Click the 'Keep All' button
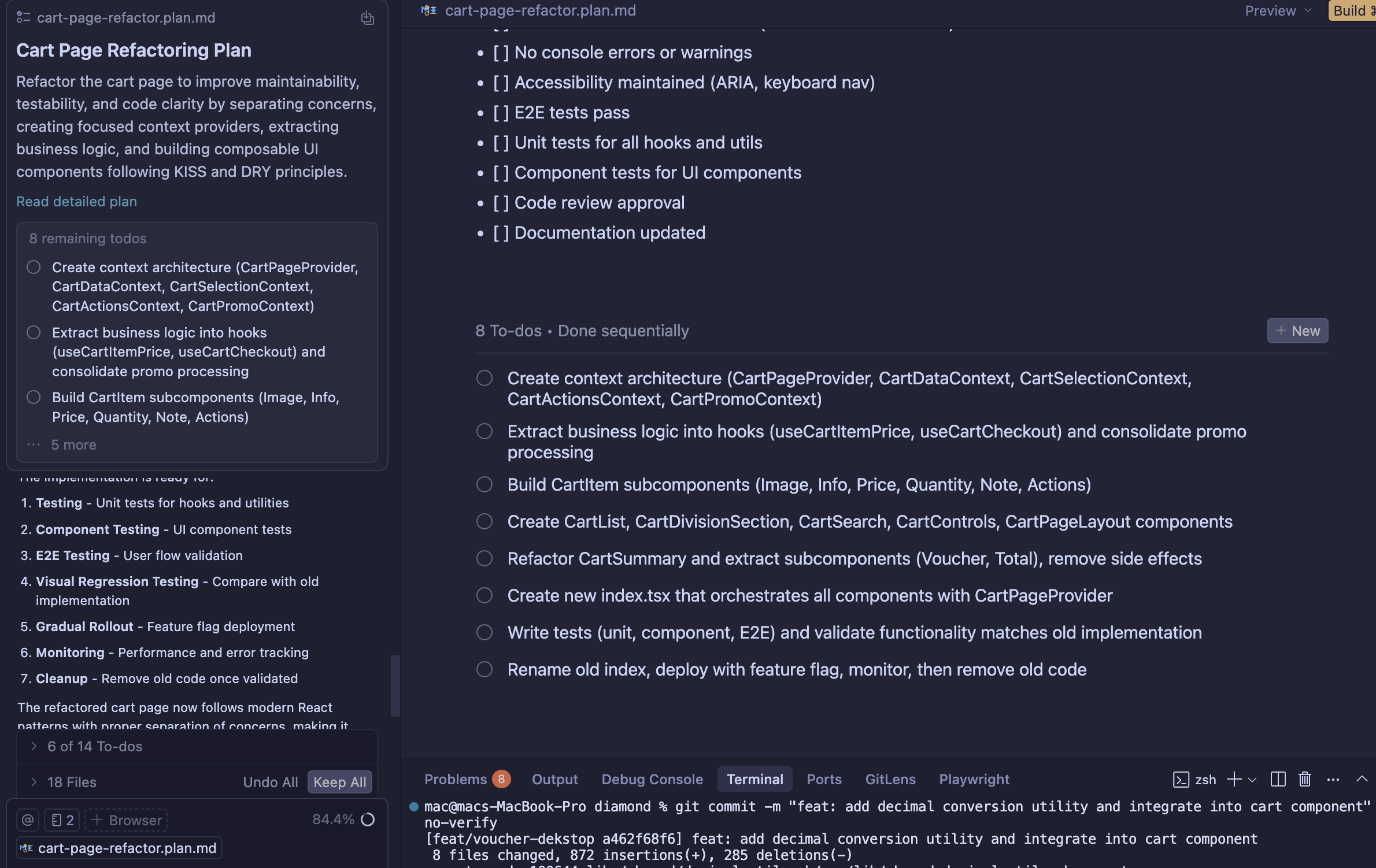Image resolution: width=1376 pixels, height=868 pixels. tap(339, 782)
